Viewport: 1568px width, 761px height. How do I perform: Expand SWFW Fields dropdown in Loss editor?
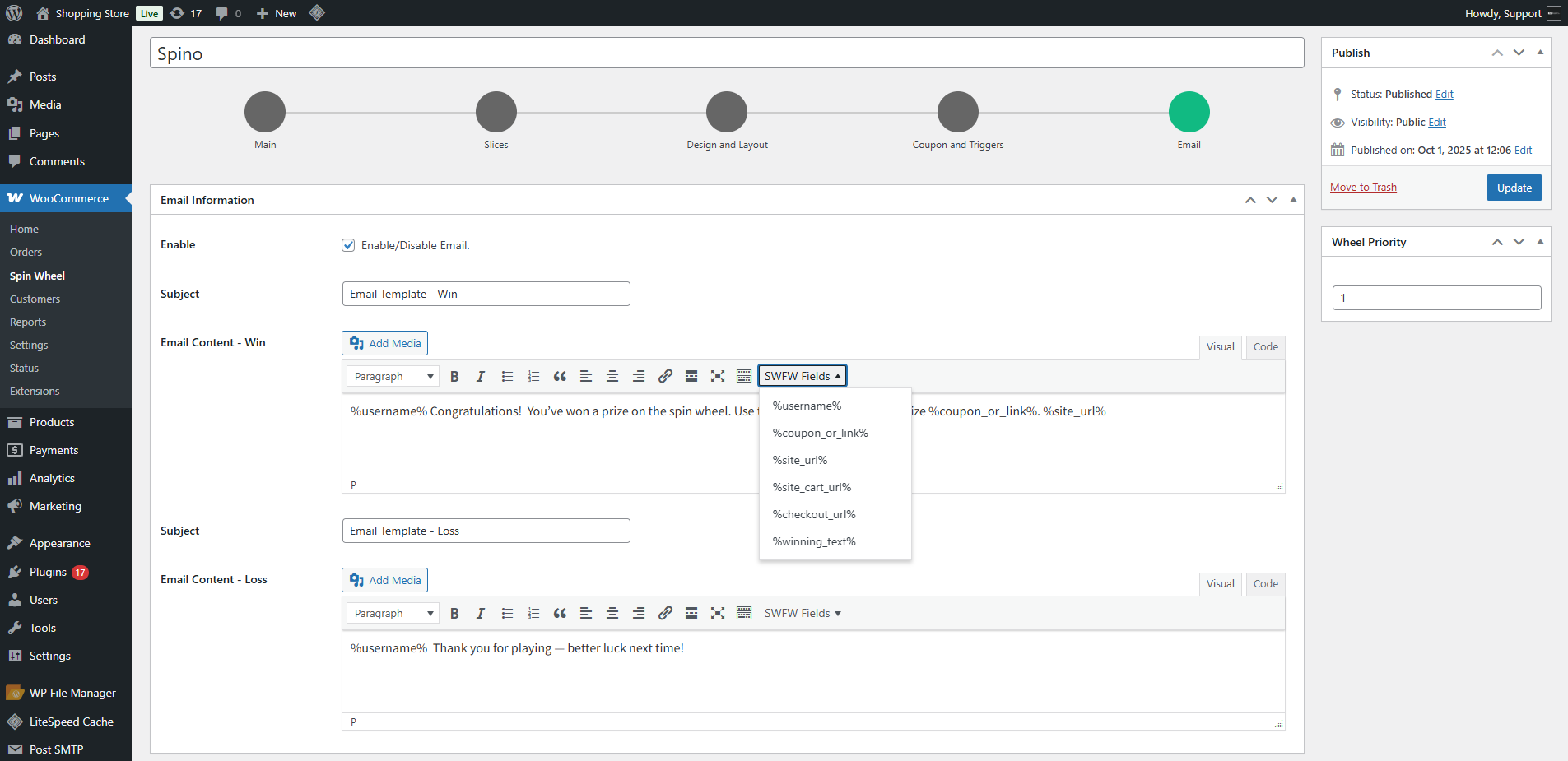coord(802,613)
